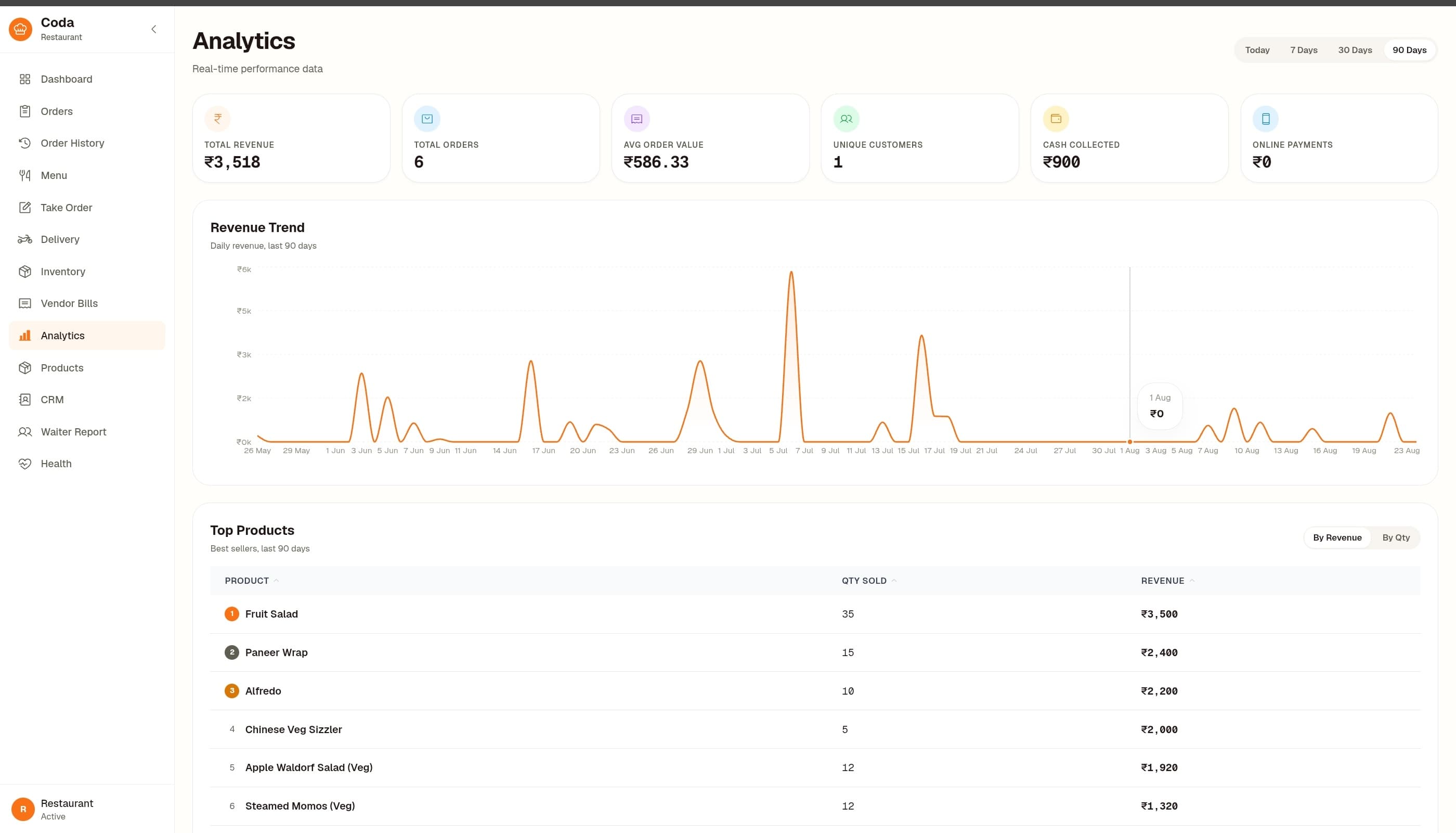
Task: Click the rupee icon on Total Revenue card
Action: [217, 119]
